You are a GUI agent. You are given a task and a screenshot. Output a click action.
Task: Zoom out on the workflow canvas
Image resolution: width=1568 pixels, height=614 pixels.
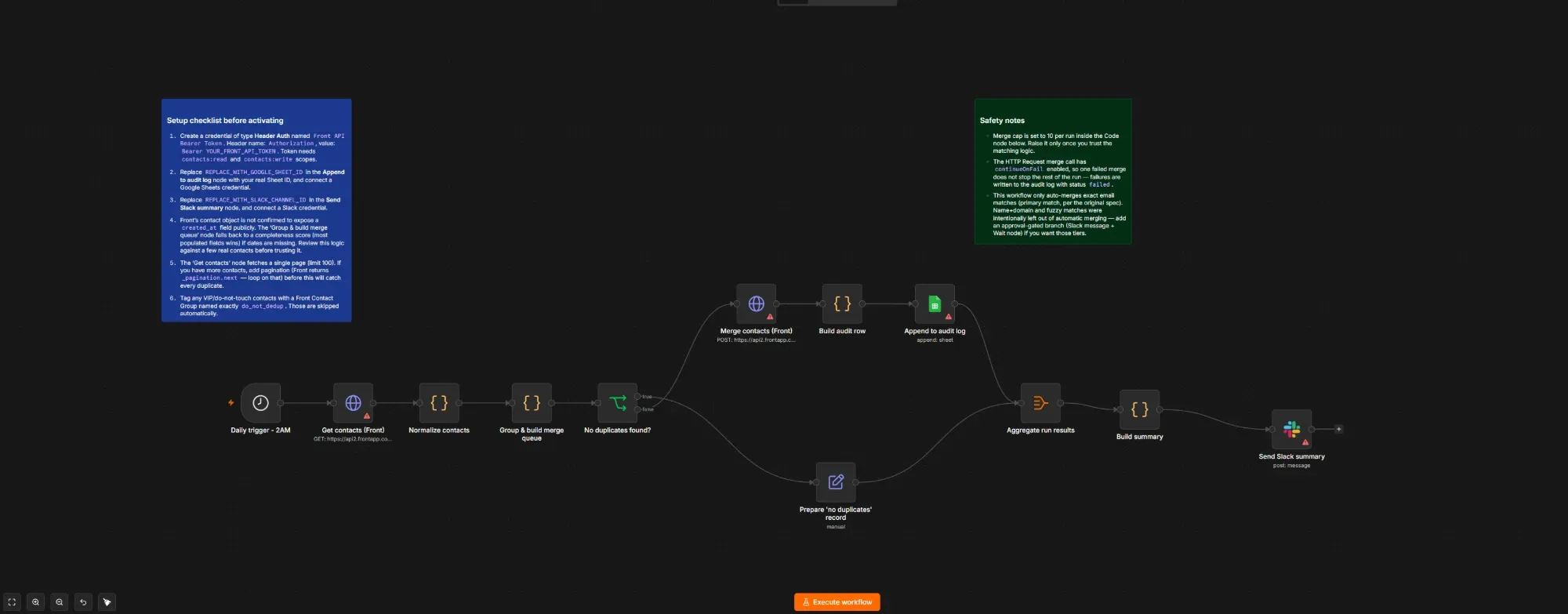coord(60,602)
